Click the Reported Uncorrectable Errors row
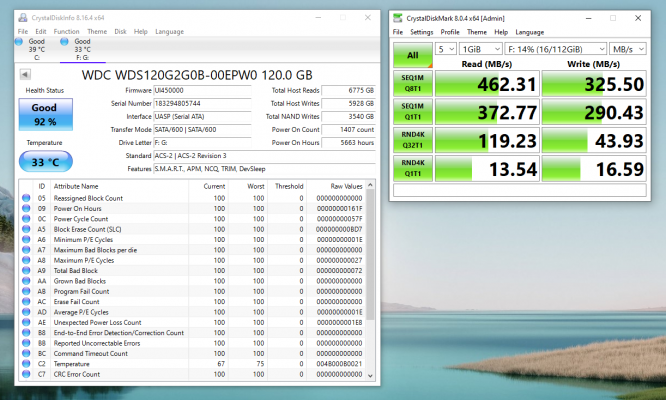The width and height of the screenshot is (666, 400). tap(193, 343)
